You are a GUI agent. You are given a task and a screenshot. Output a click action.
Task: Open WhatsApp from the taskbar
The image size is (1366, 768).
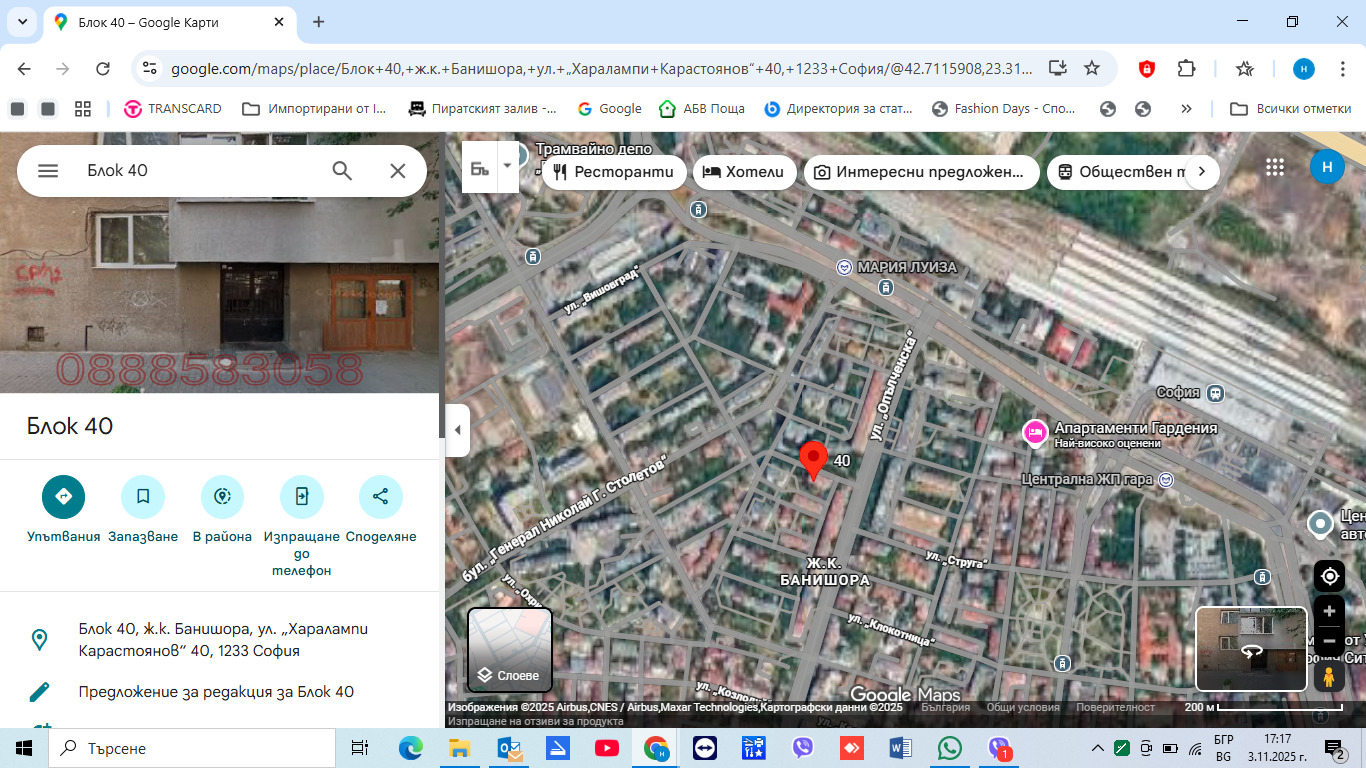pos(949,748)
